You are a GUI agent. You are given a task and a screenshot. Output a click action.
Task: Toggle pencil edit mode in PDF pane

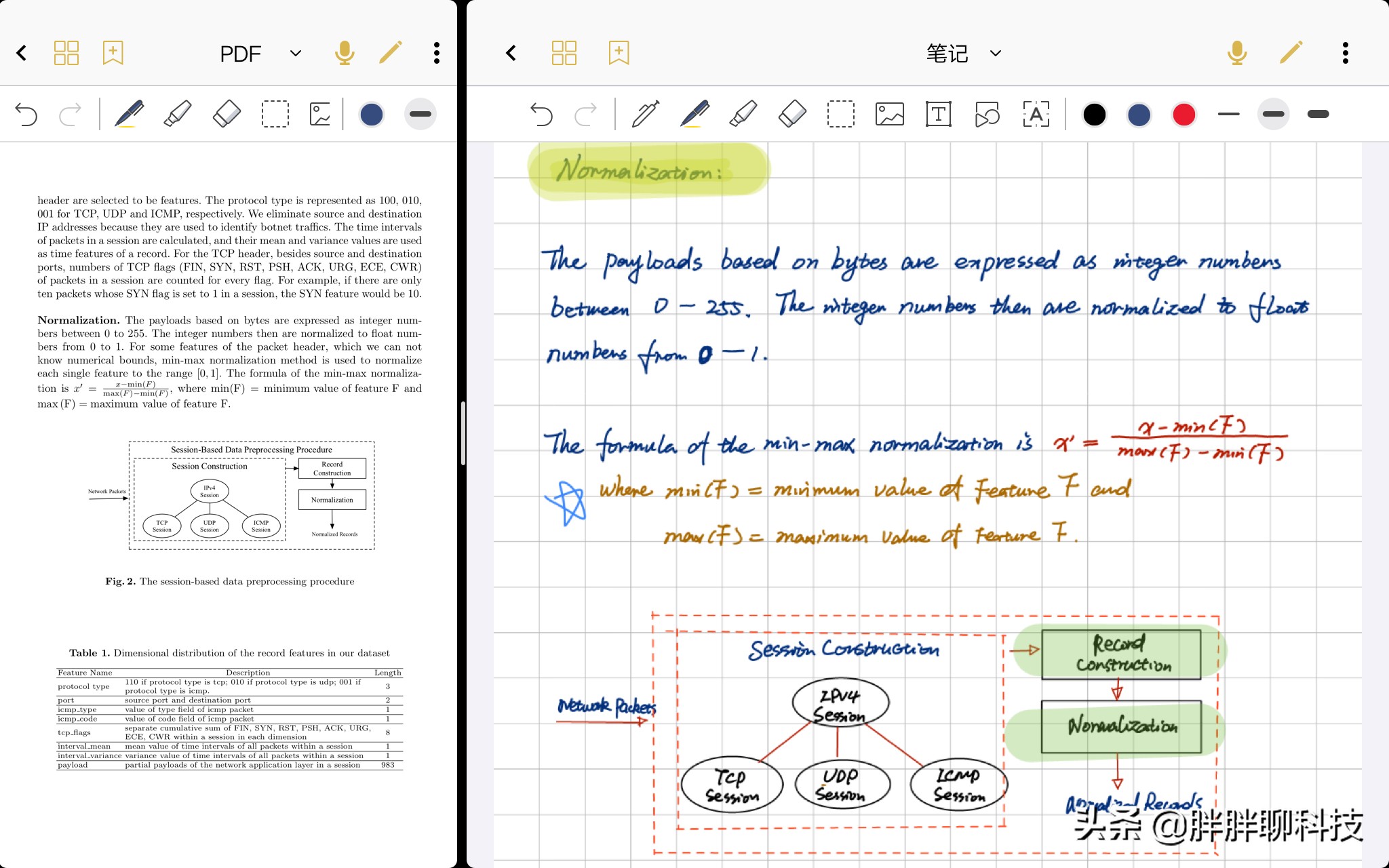[391, 53]
